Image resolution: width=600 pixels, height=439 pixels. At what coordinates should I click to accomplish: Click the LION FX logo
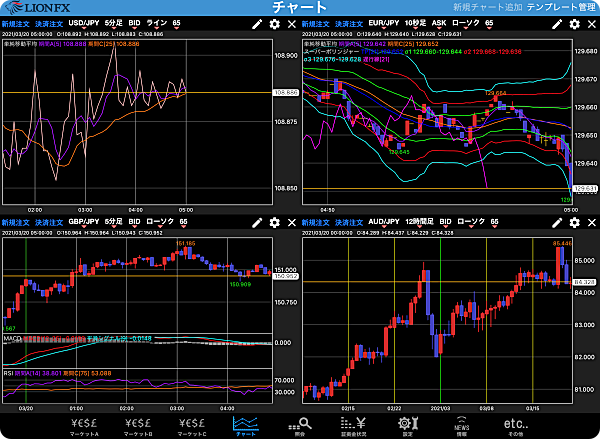point(37,7)
